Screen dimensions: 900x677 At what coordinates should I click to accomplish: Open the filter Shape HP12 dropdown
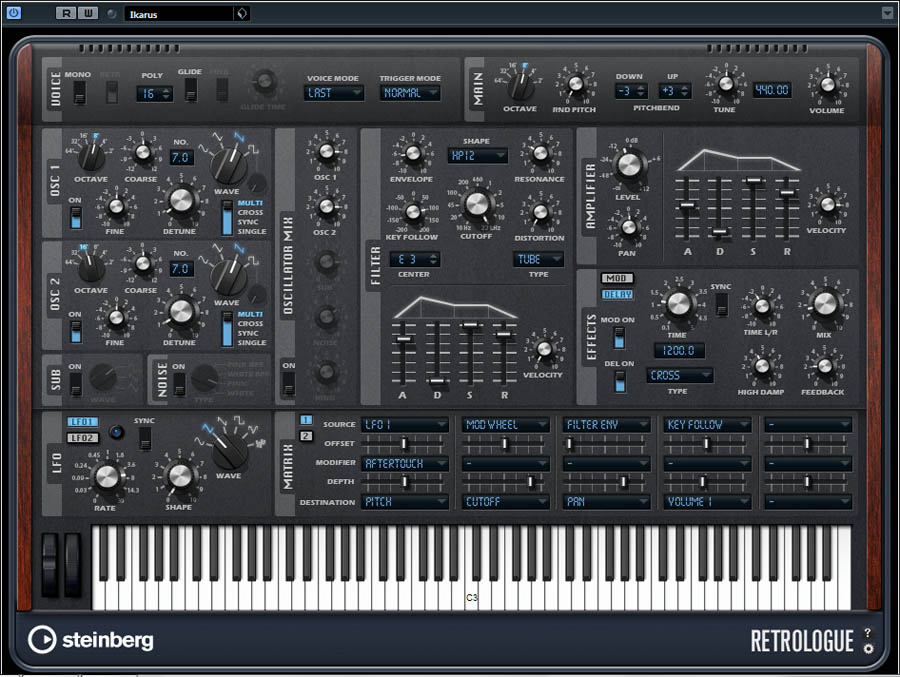point(477,156)
